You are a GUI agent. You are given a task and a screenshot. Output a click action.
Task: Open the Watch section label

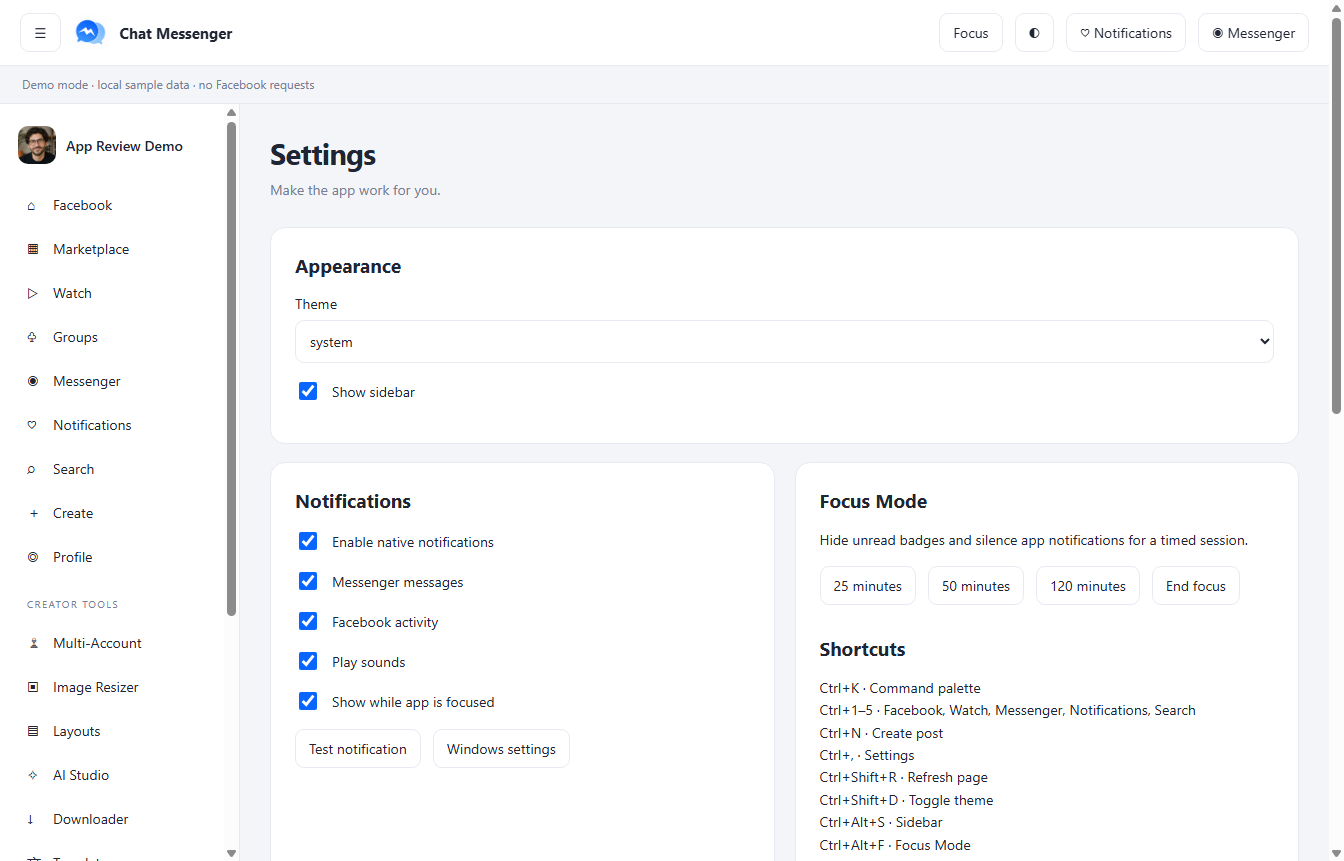click(72, 293)
